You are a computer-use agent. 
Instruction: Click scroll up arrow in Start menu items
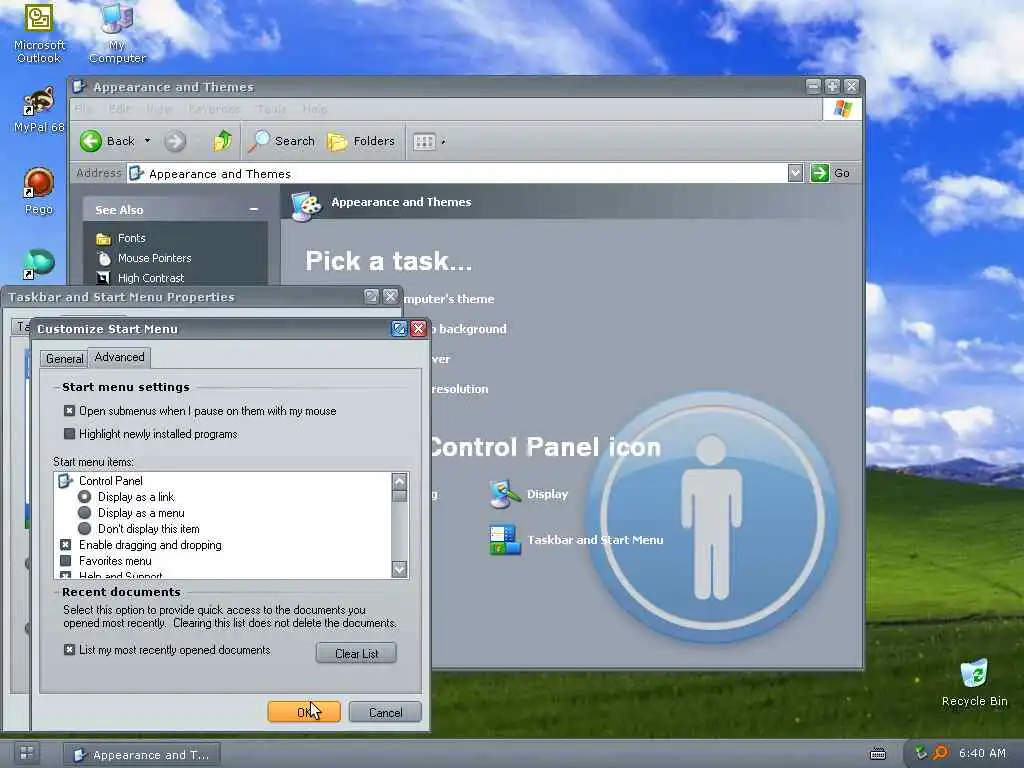point(400,481)
